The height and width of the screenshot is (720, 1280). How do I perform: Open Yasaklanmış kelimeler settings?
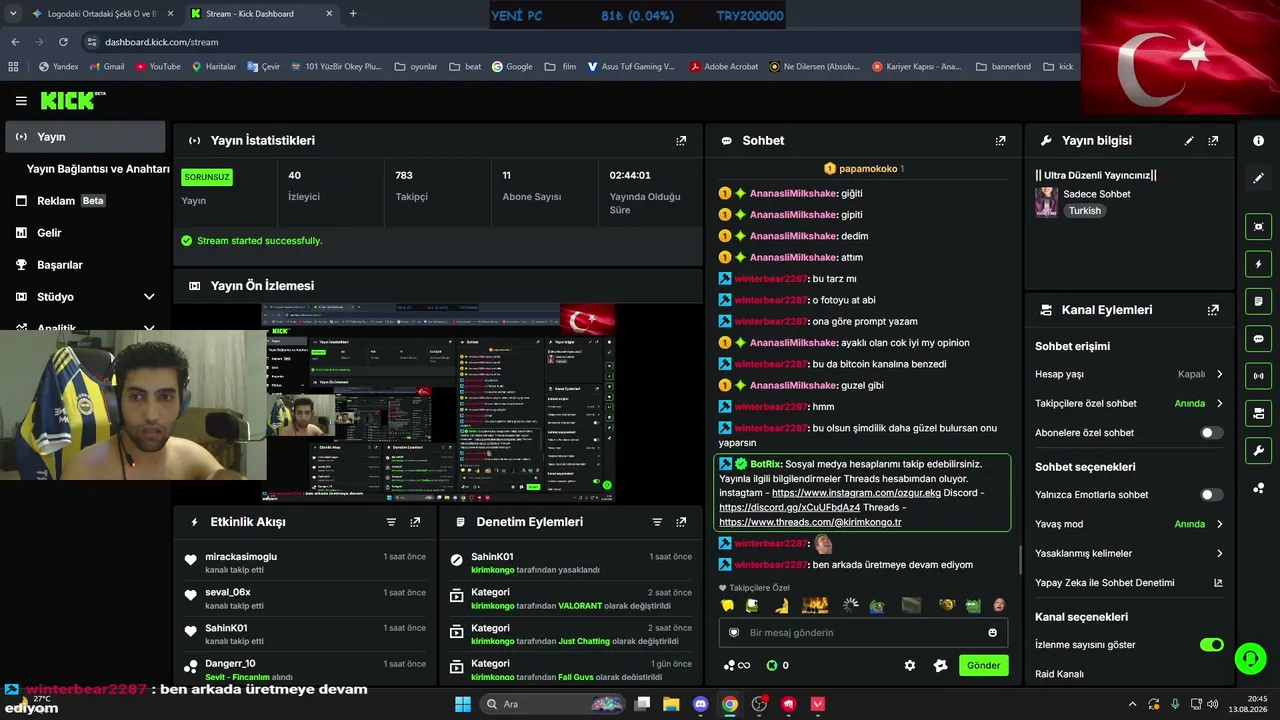pos(1129,553)
